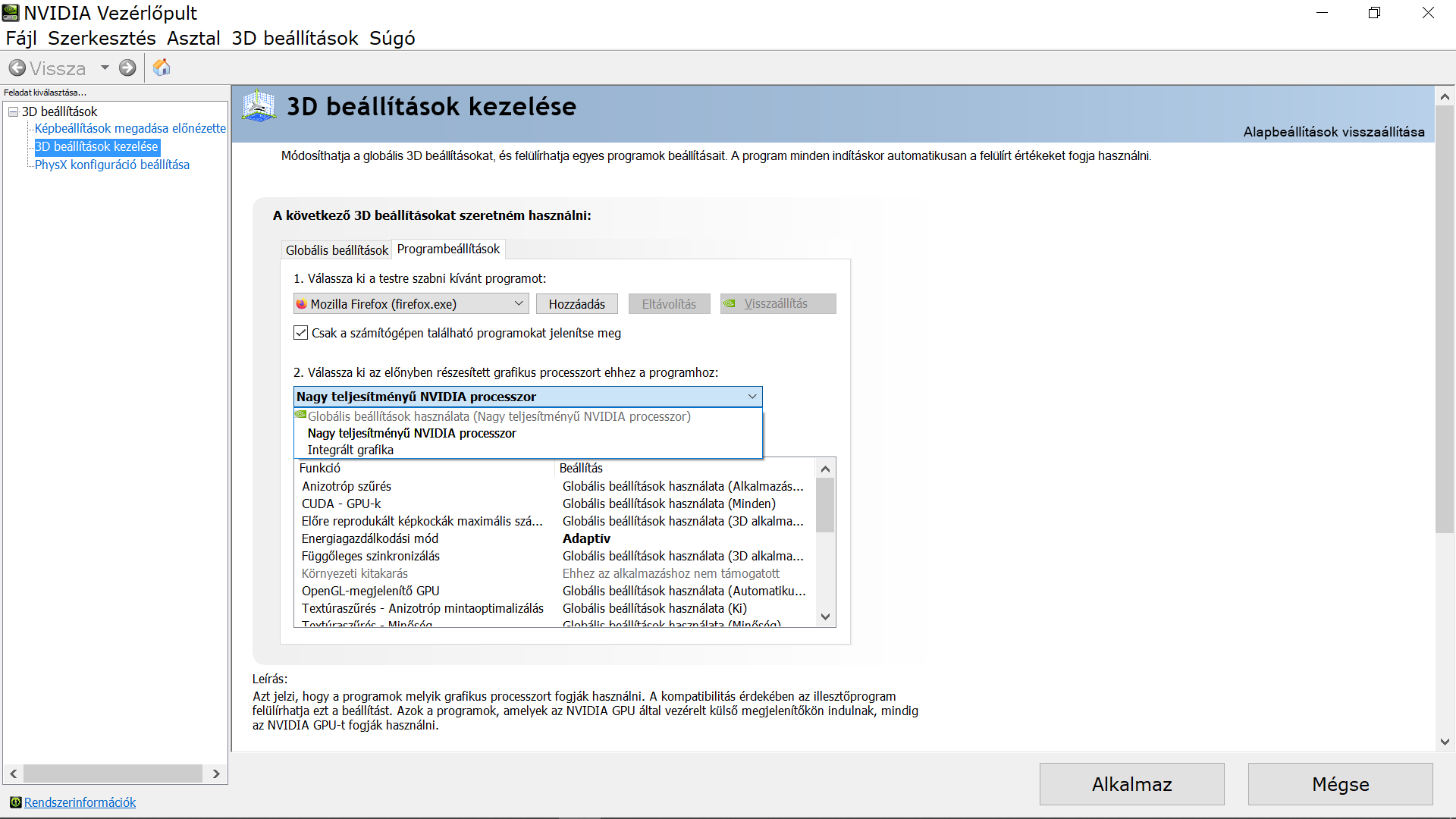This screenshot has width=1456, height=819.
Task: Select the Függőleges szinkronizálás row
Action: click(555, 556)
